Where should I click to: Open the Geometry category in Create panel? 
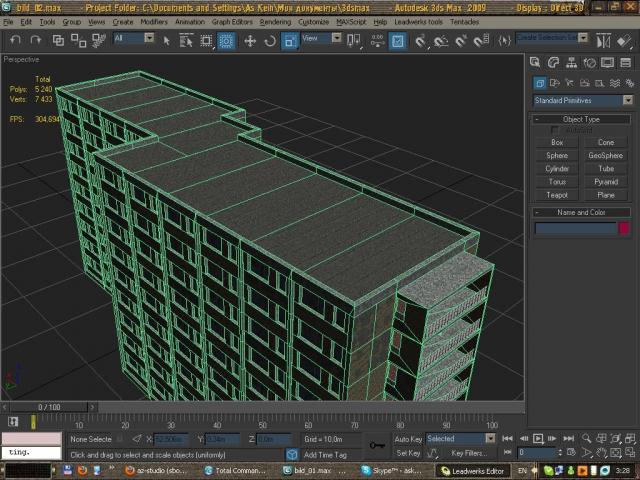[540, 84]
